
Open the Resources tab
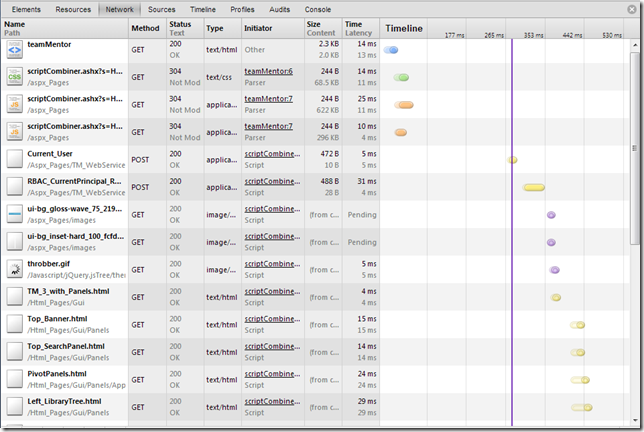tap(73, 9)
